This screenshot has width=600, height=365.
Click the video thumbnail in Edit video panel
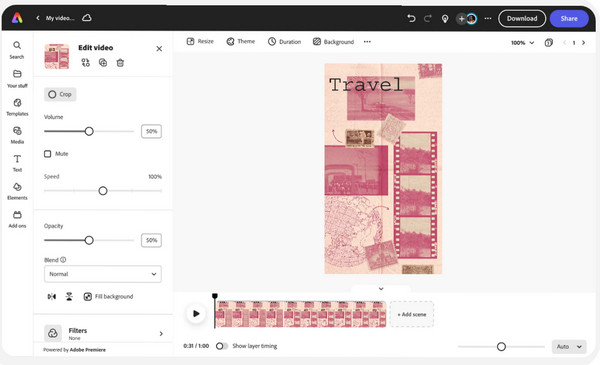[57, 56]
